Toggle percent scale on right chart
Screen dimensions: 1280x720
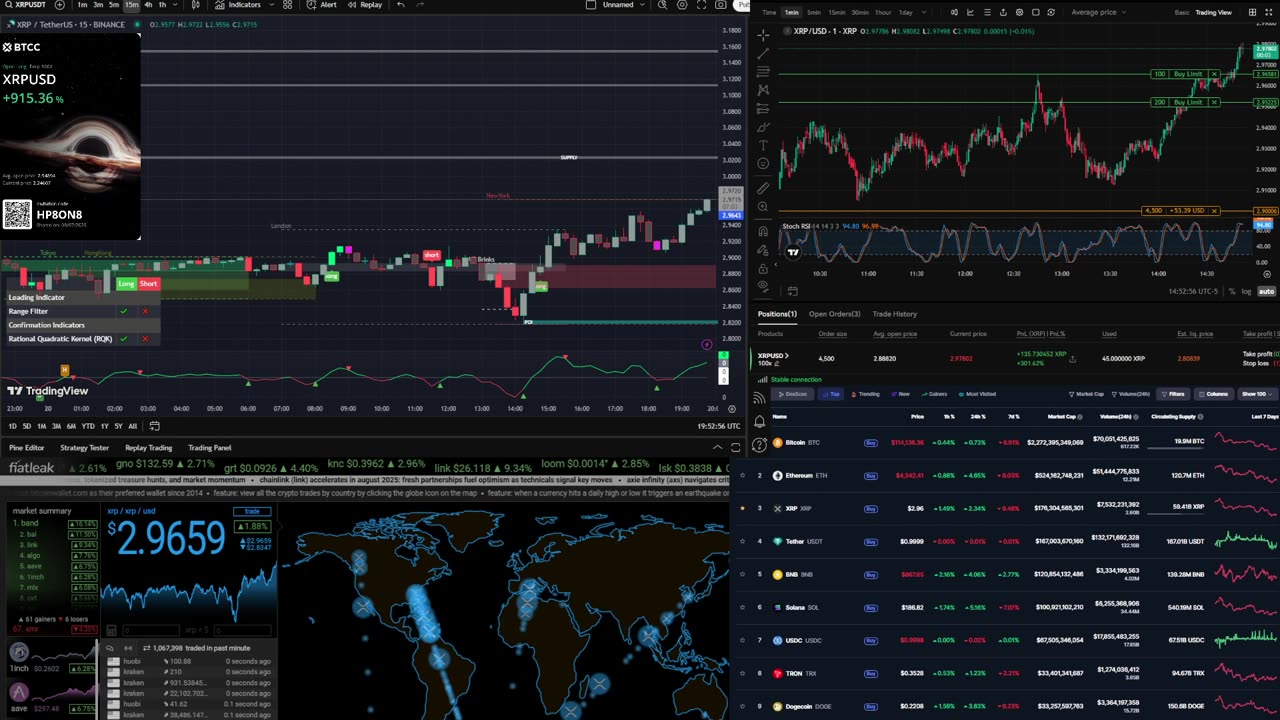[1232, 291]
